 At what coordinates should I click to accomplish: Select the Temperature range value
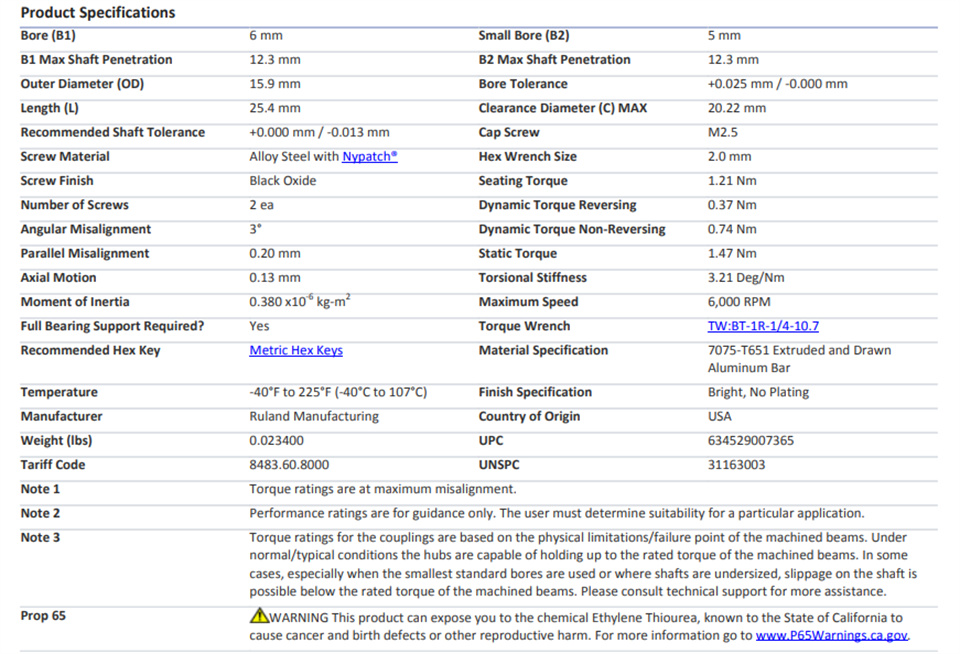pos(338,393)
